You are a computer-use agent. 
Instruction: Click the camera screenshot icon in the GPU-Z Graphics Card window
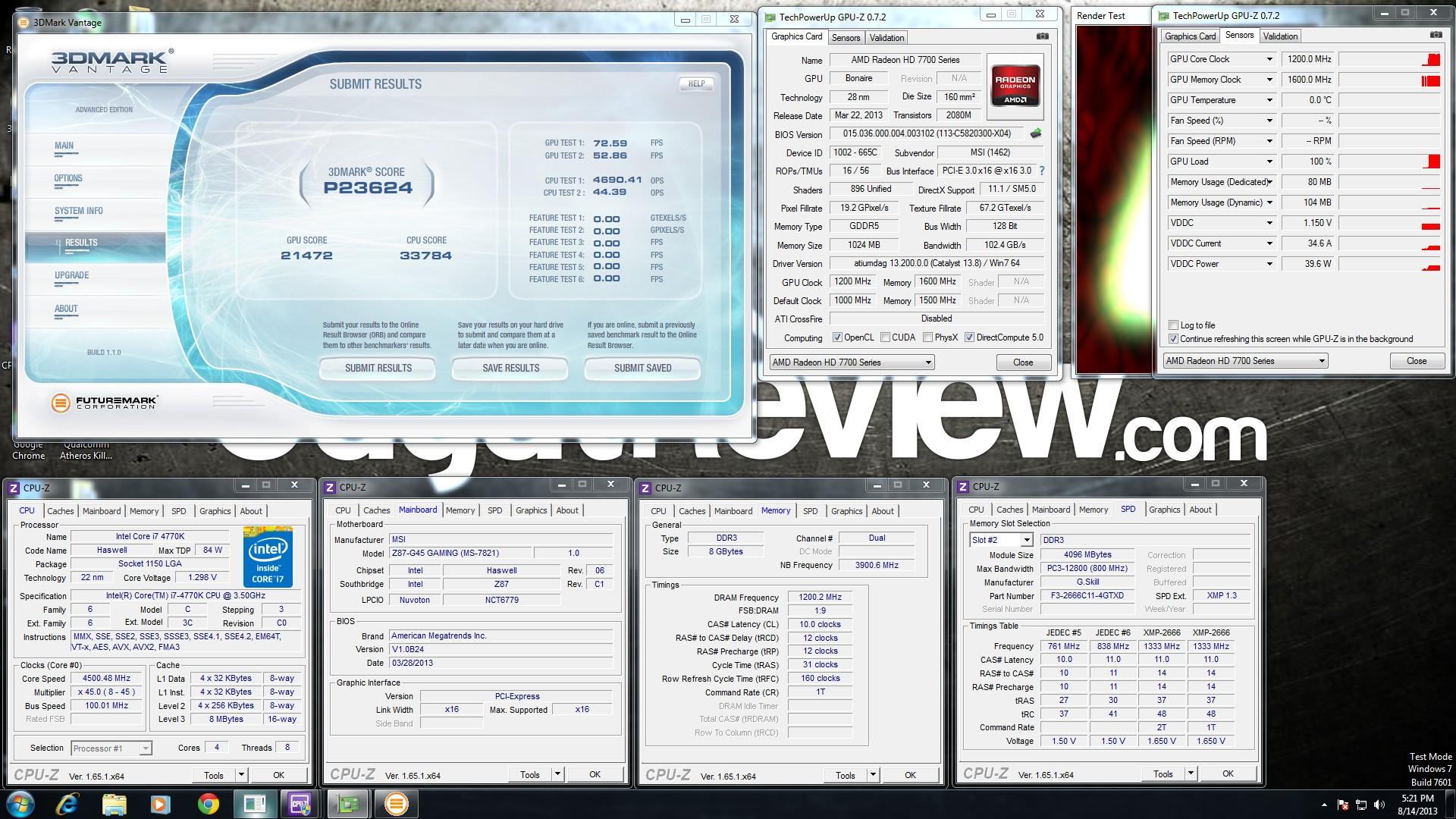tap(1043, 36)
